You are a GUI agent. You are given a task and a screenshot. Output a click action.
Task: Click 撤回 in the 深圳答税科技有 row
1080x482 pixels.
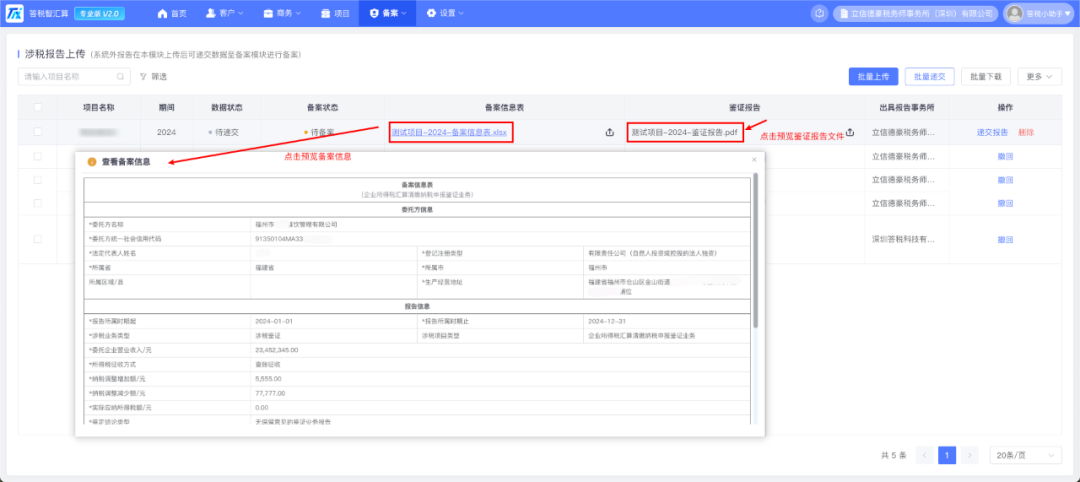point(1005,240)
